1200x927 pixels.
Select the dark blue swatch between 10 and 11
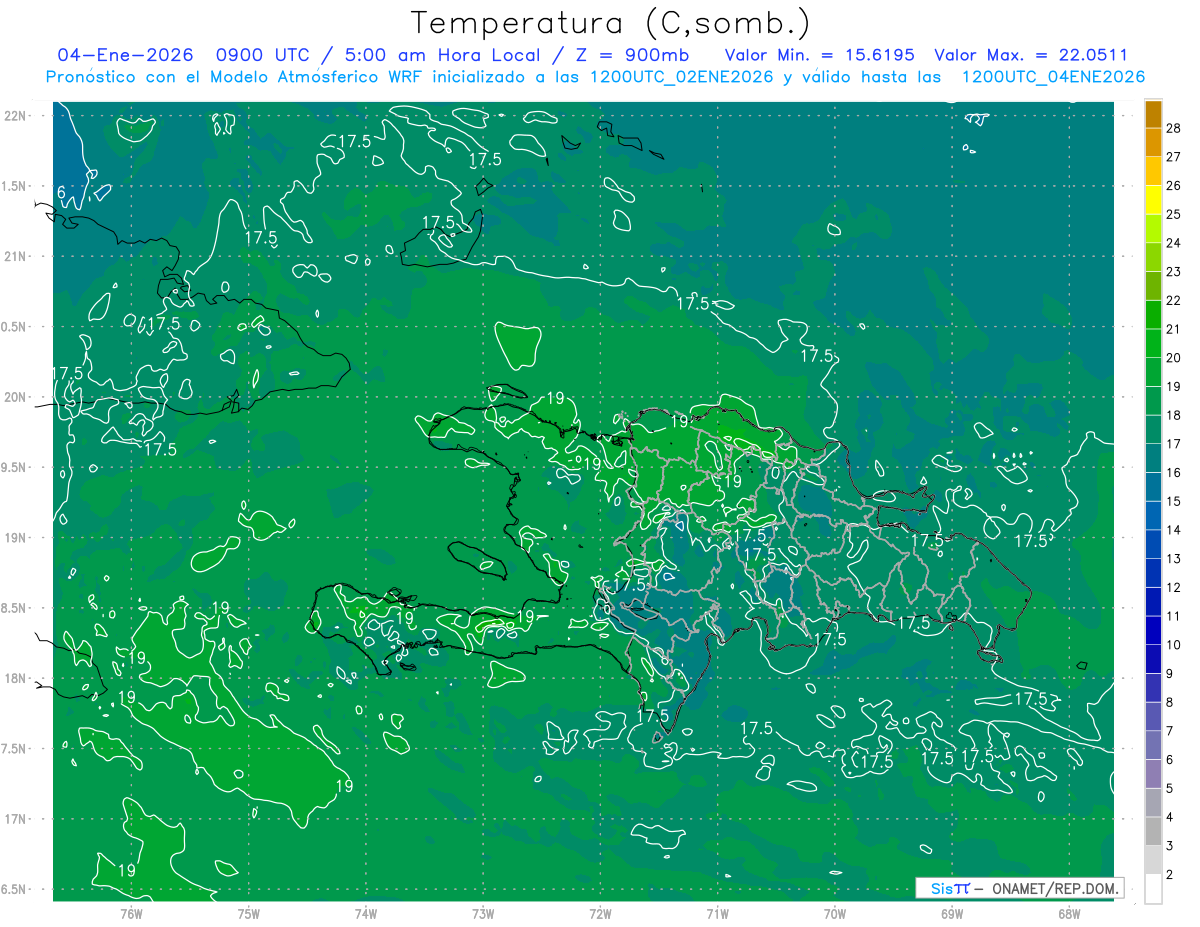tap(1153, 630)
